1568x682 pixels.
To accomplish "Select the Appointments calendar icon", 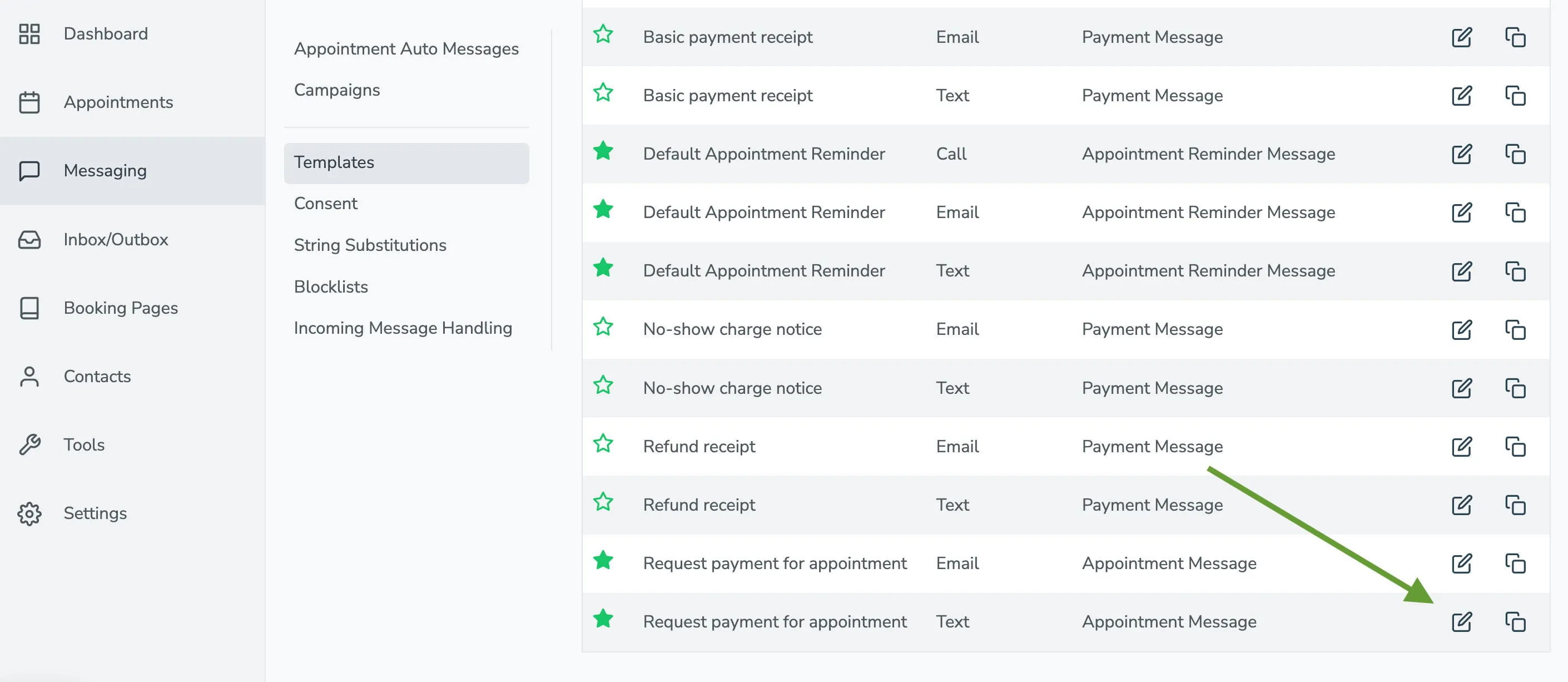I will point(29,102).
